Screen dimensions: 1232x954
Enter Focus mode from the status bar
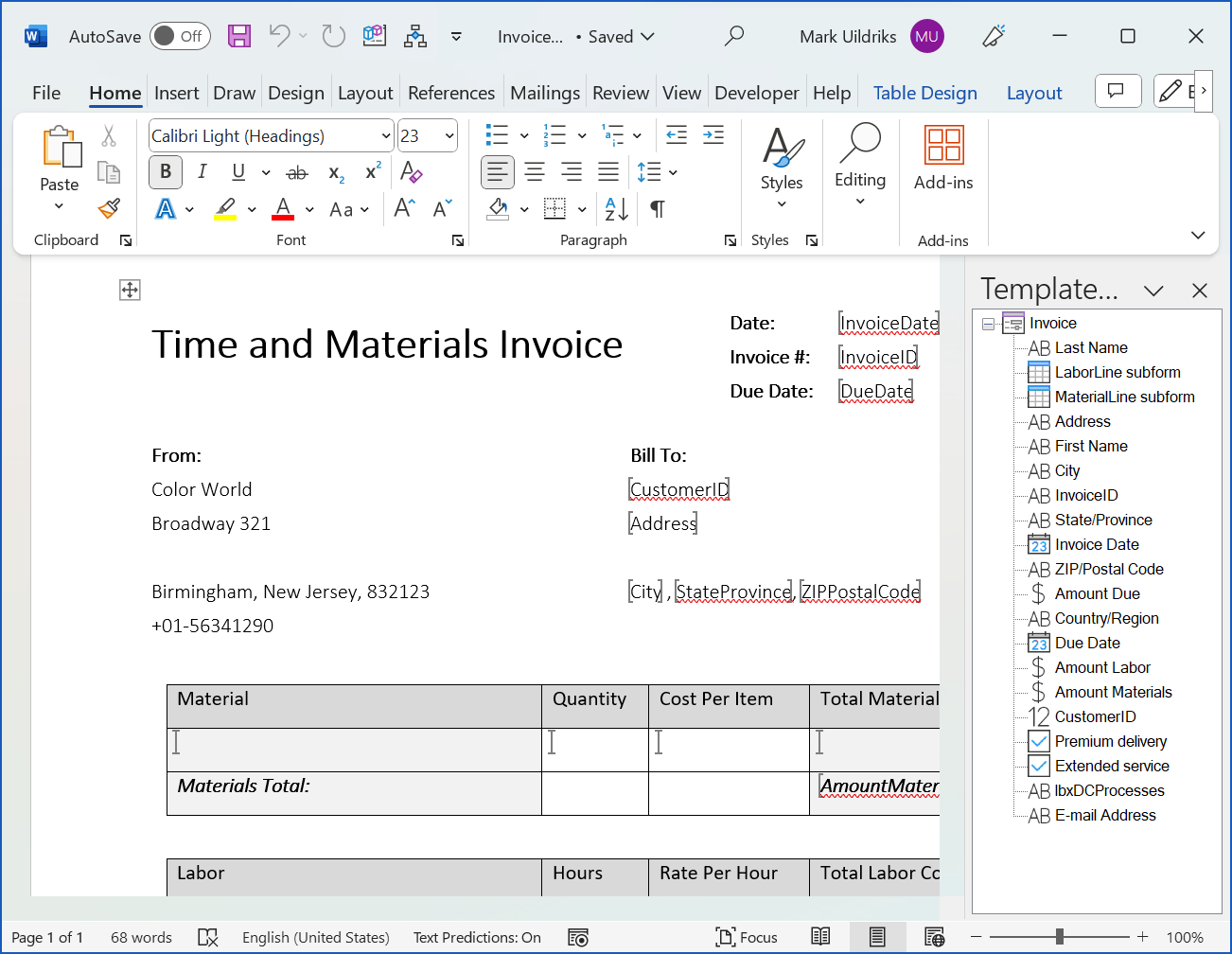coord(747,937)
